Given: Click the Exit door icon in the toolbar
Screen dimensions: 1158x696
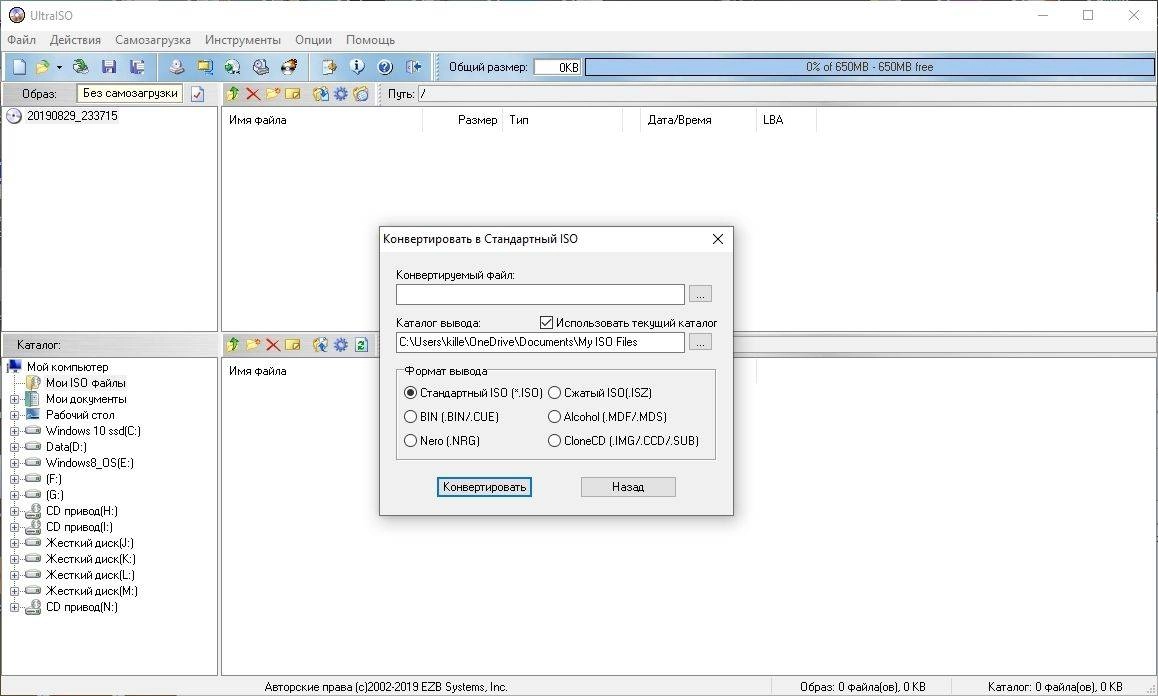Looking at the screenshot, I should click(414, 66).
